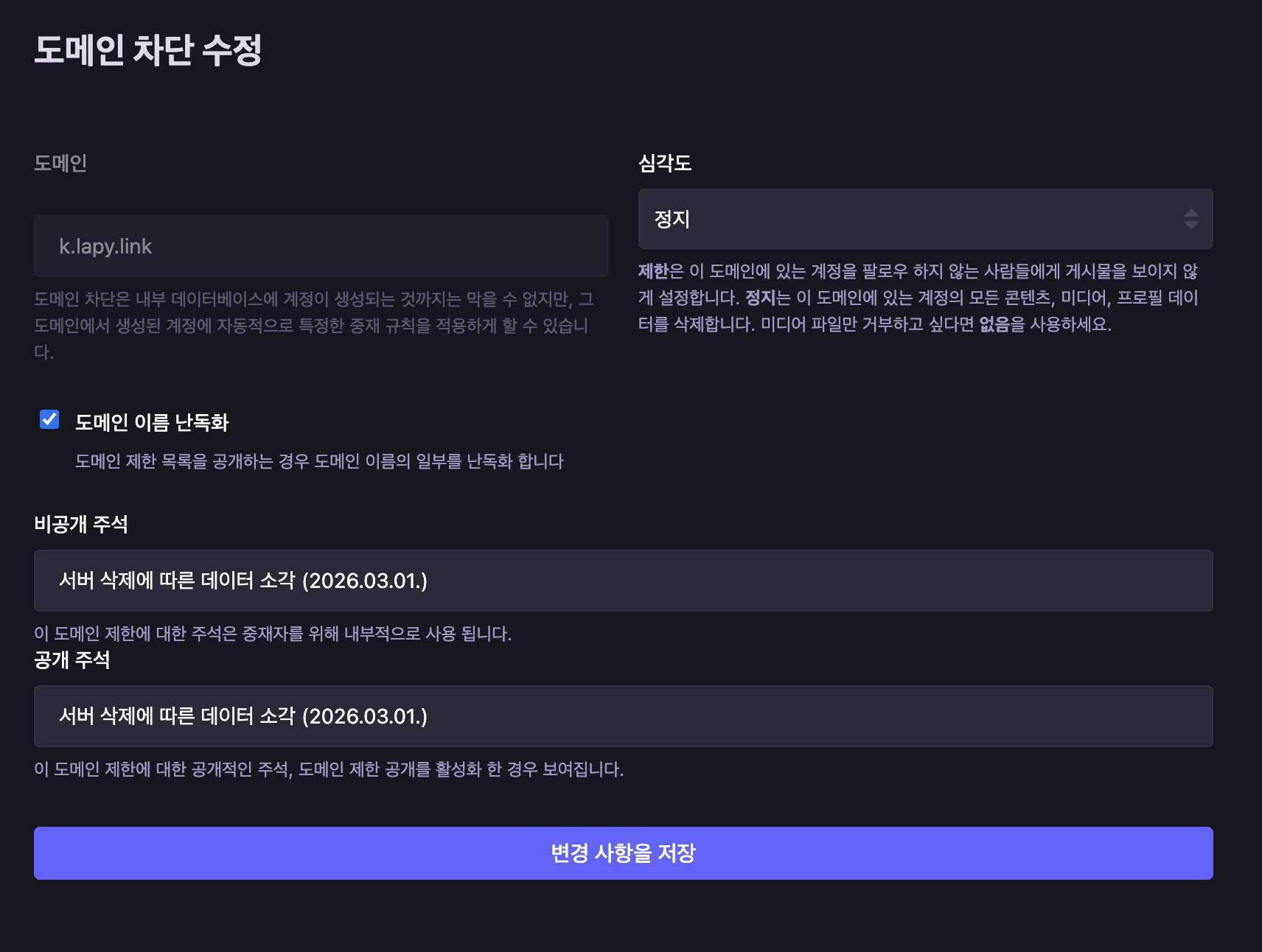Click the 도메인 이름 난독화 label text

[152, 422]
